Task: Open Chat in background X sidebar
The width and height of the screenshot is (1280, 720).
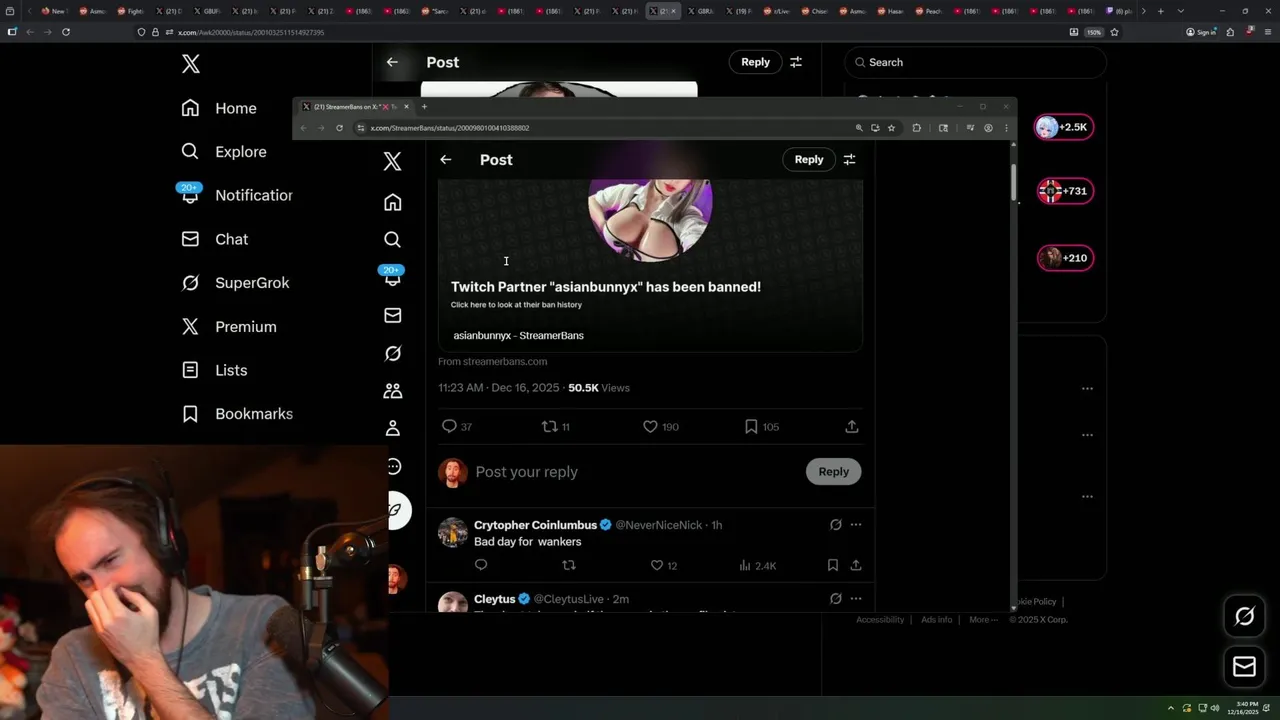Action: (x=214, y=239)
